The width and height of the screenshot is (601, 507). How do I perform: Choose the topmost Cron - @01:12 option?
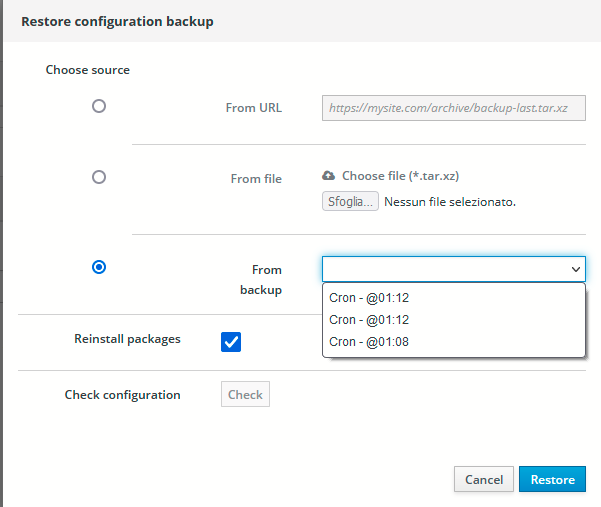click(x=454, y=298)
